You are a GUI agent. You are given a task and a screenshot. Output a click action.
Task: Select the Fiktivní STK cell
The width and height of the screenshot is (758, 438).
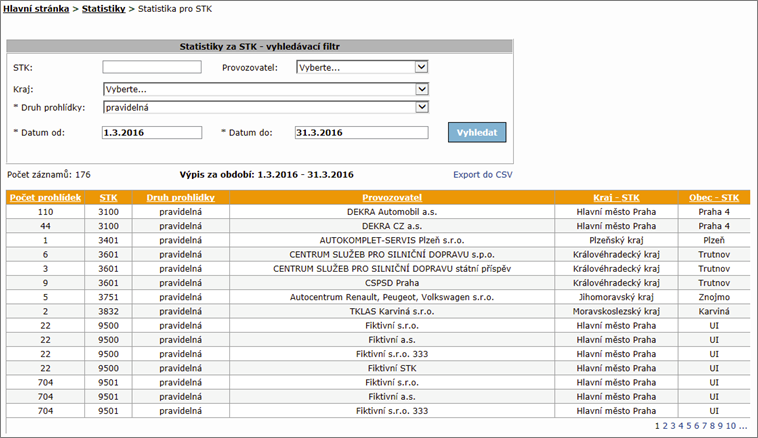pos(392,368)
